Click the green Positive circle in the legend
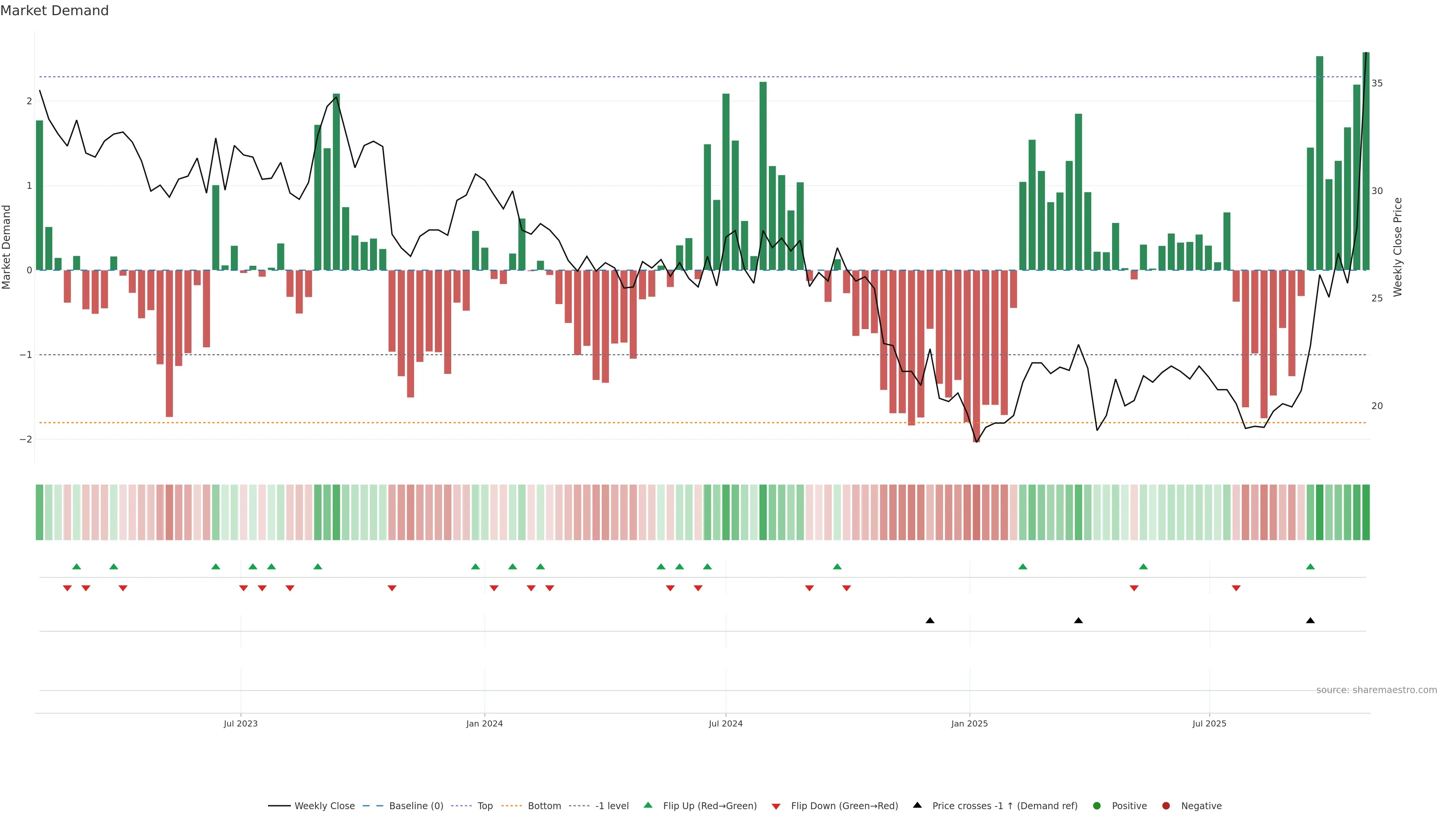The image size is (1456, 819). point(1097,806)
